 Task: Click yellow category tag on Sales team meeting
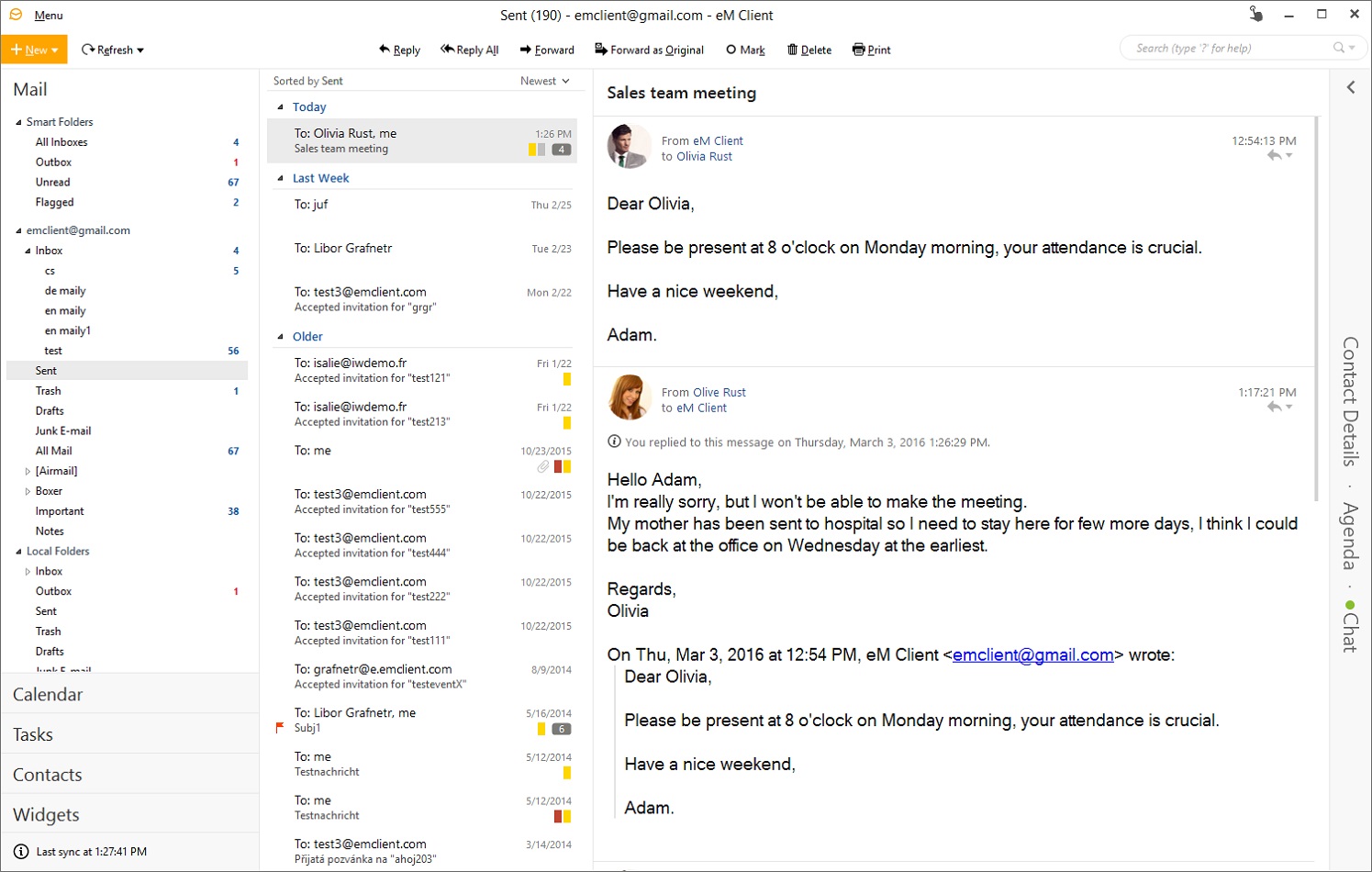pos(532,150)
